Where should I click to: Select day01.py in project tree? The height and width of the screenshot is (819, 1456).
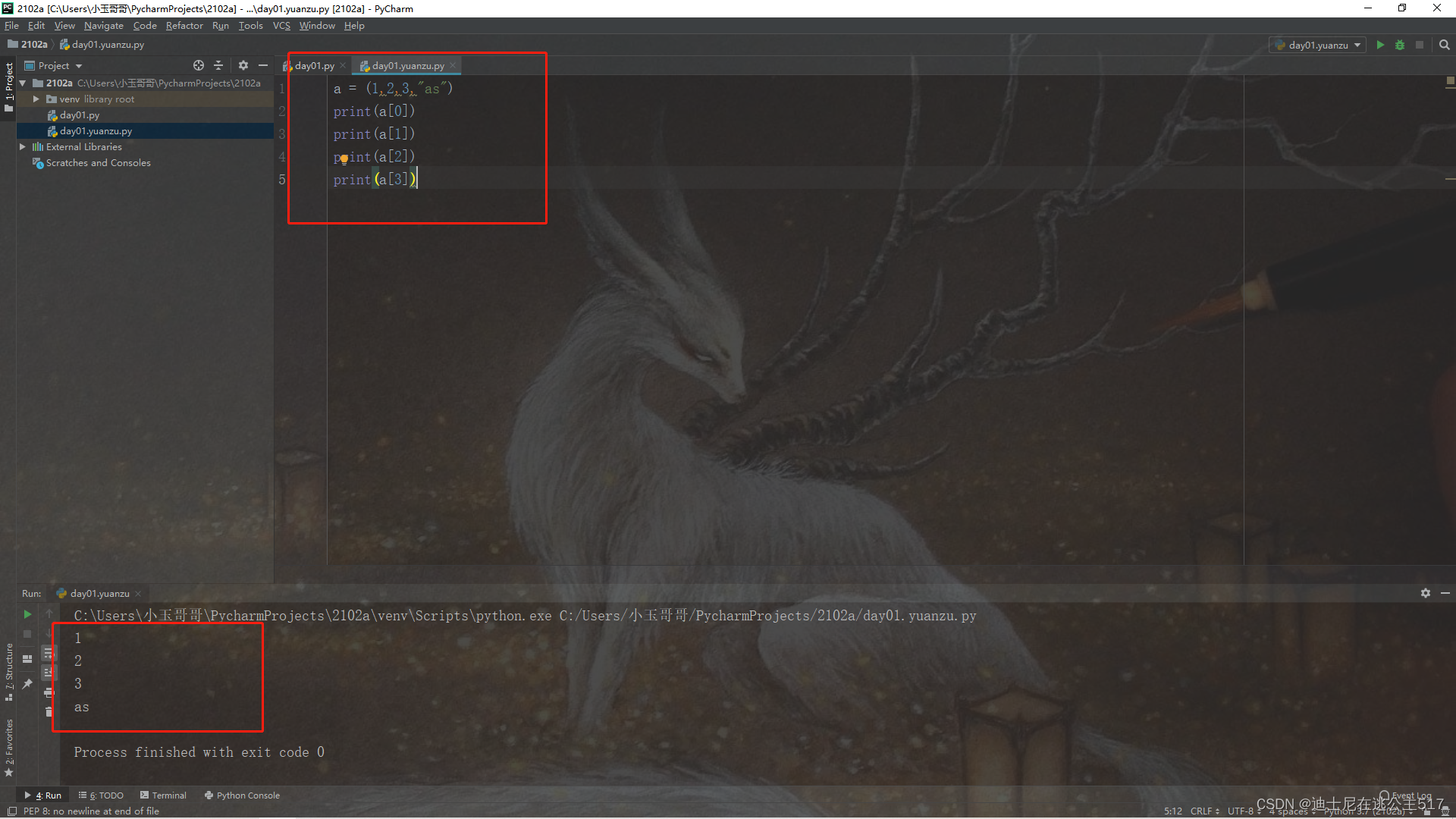[x=80, y=115]
